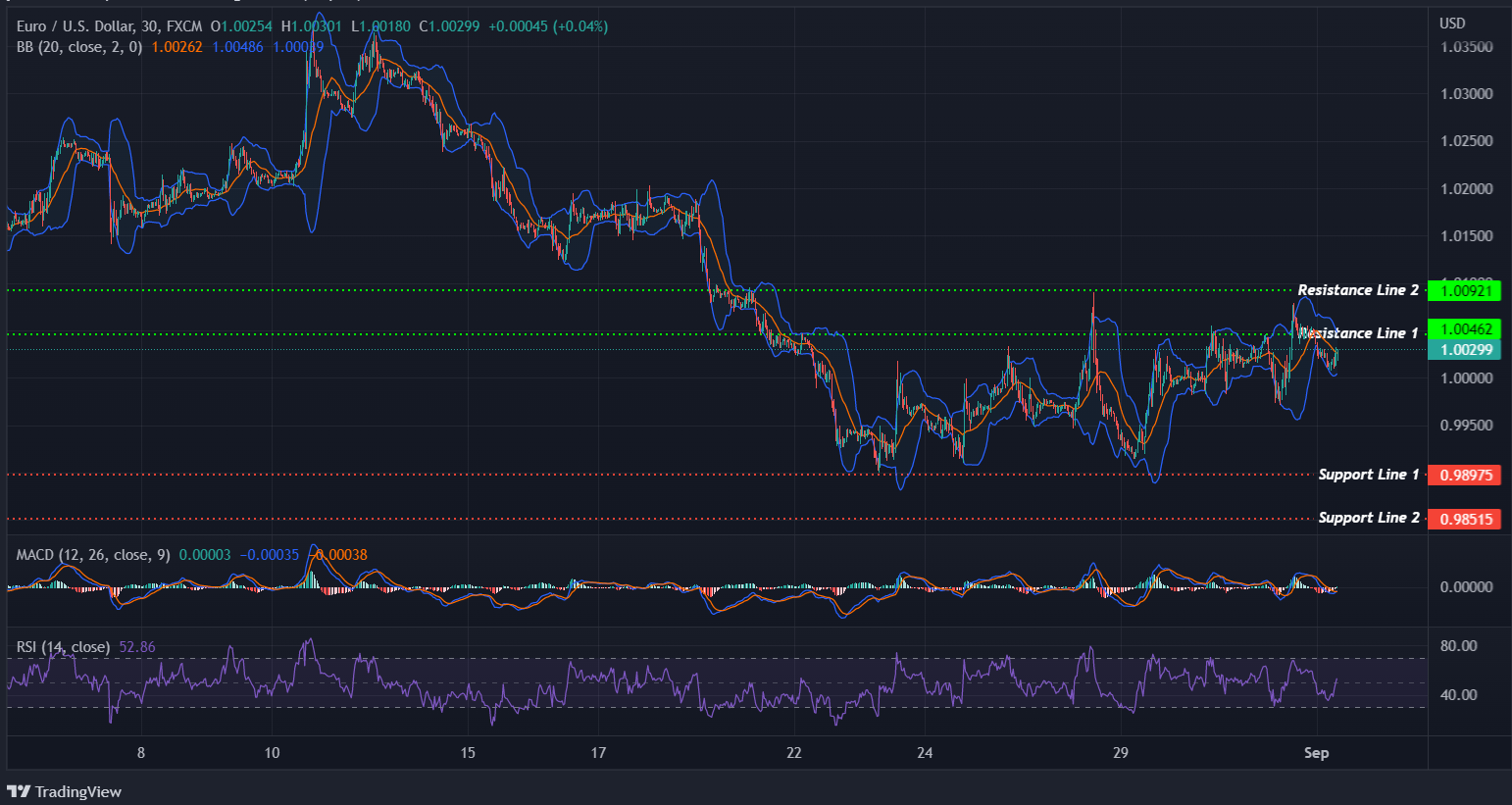Click the USD label on the price scale

click(1452, 23)
